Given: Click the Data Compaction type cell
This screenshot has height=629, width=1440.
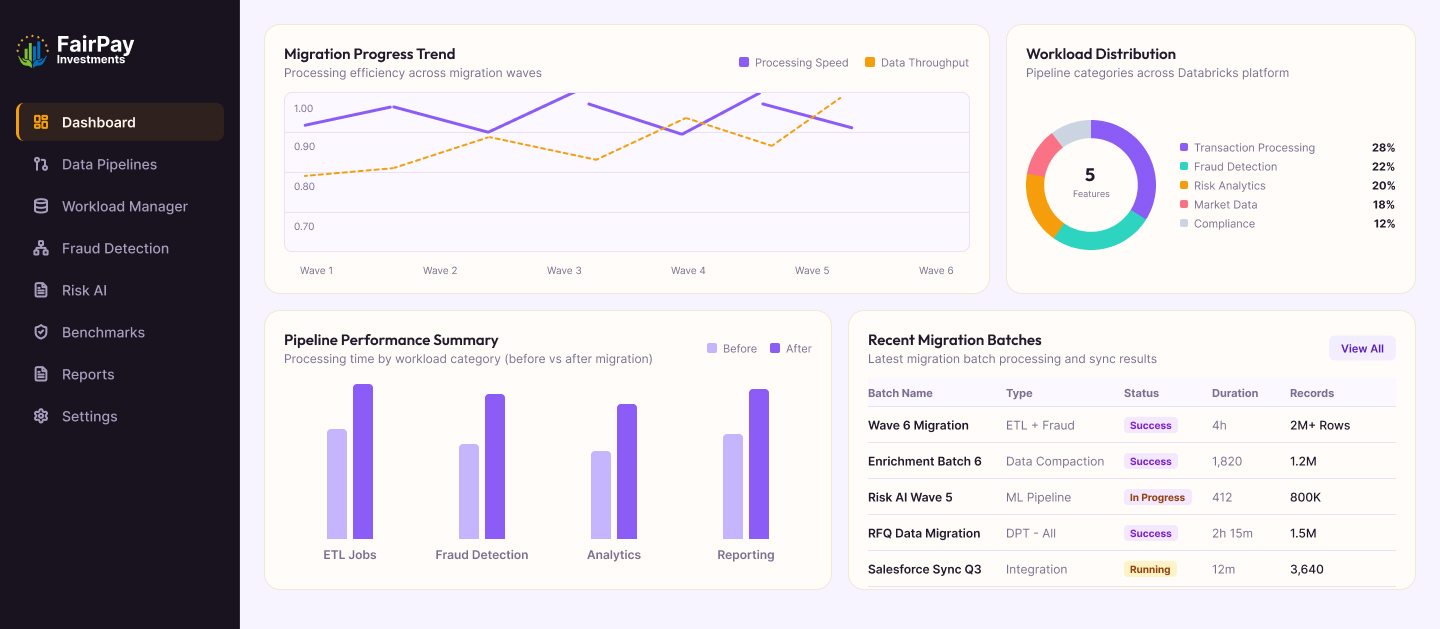Looking at the screenshot, I should click(x=1055, y=461).
